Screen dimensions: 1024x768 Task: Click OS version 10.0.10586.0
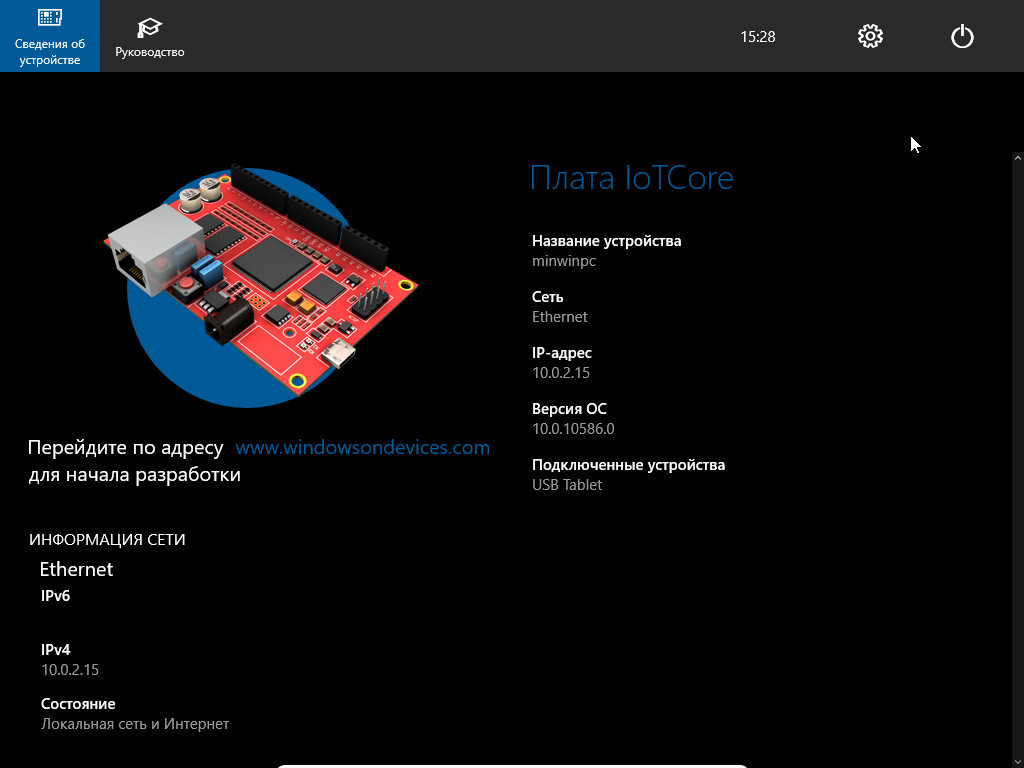[573, 429]
